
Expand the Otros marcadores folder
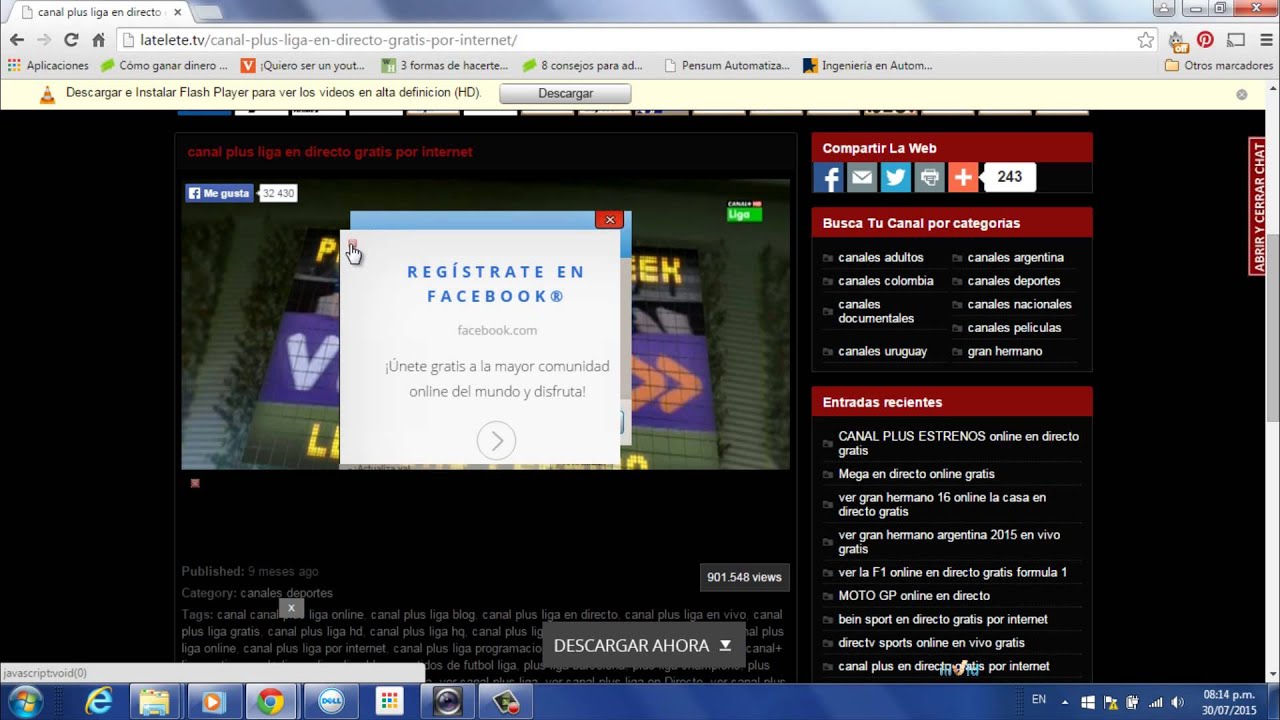coord(1218,66)
